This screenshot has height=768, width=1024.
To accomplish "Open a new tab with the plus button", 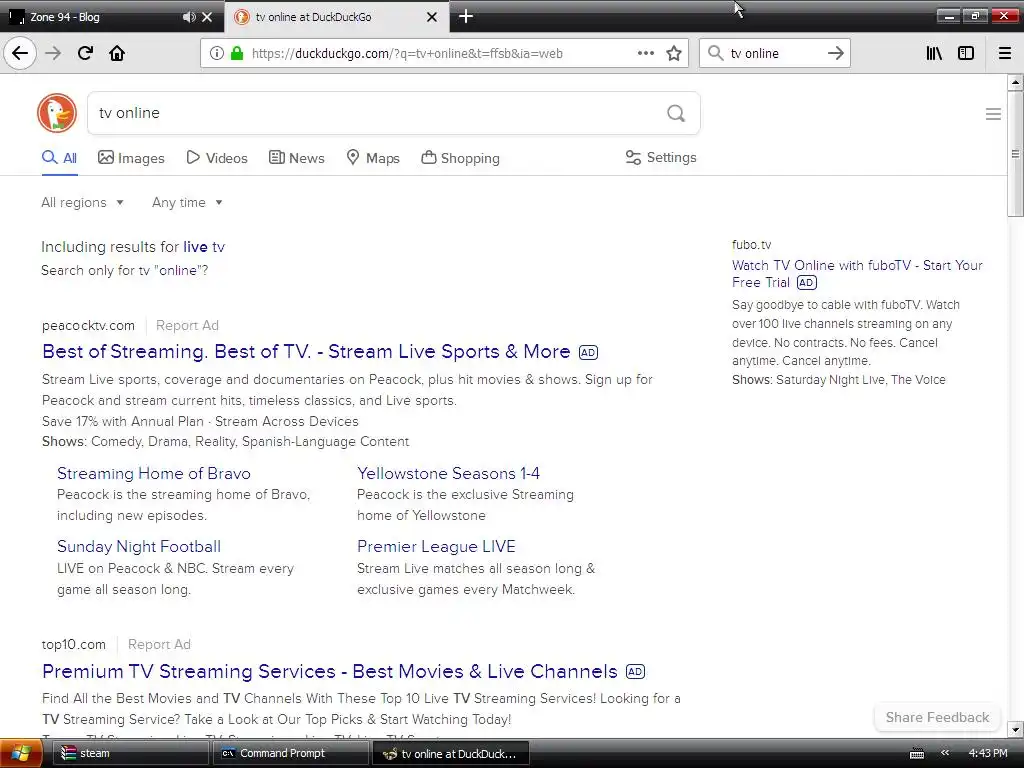I will [x=466, y=16].
